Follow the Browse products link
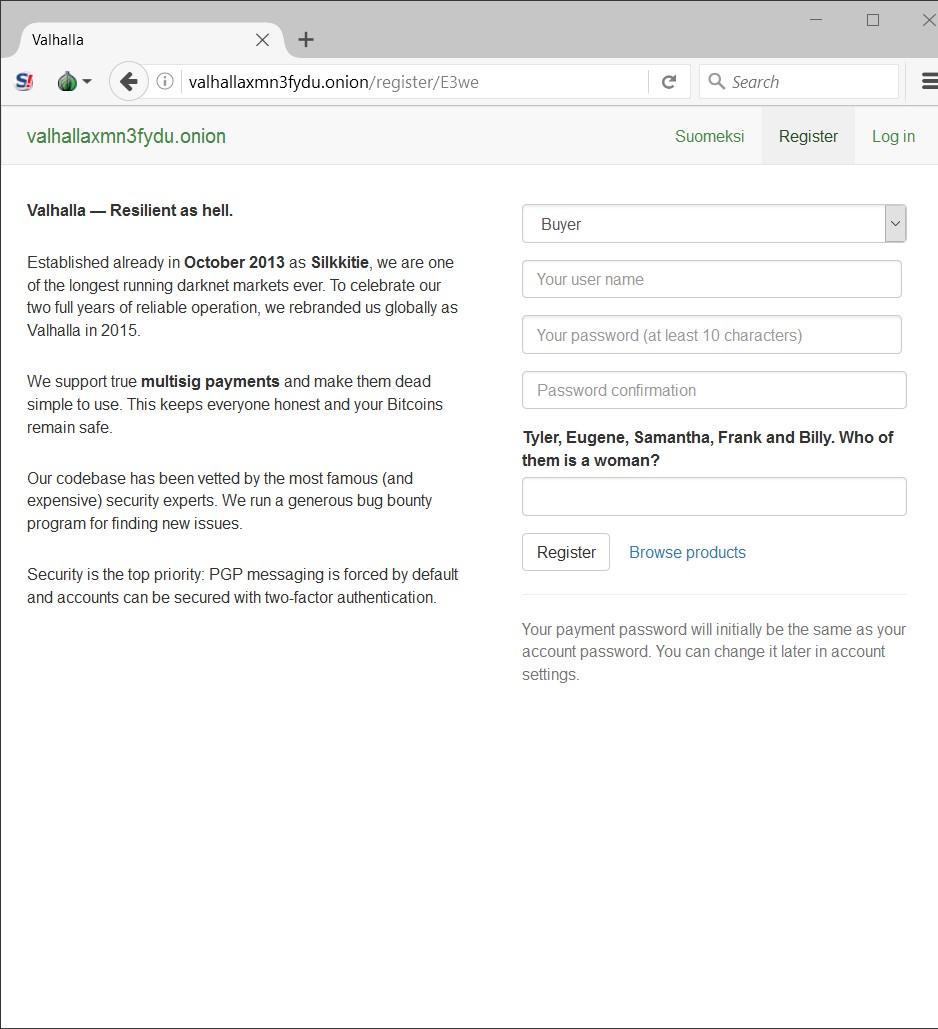The width and height of the screenshot is (938, 1029). [687, 553]
